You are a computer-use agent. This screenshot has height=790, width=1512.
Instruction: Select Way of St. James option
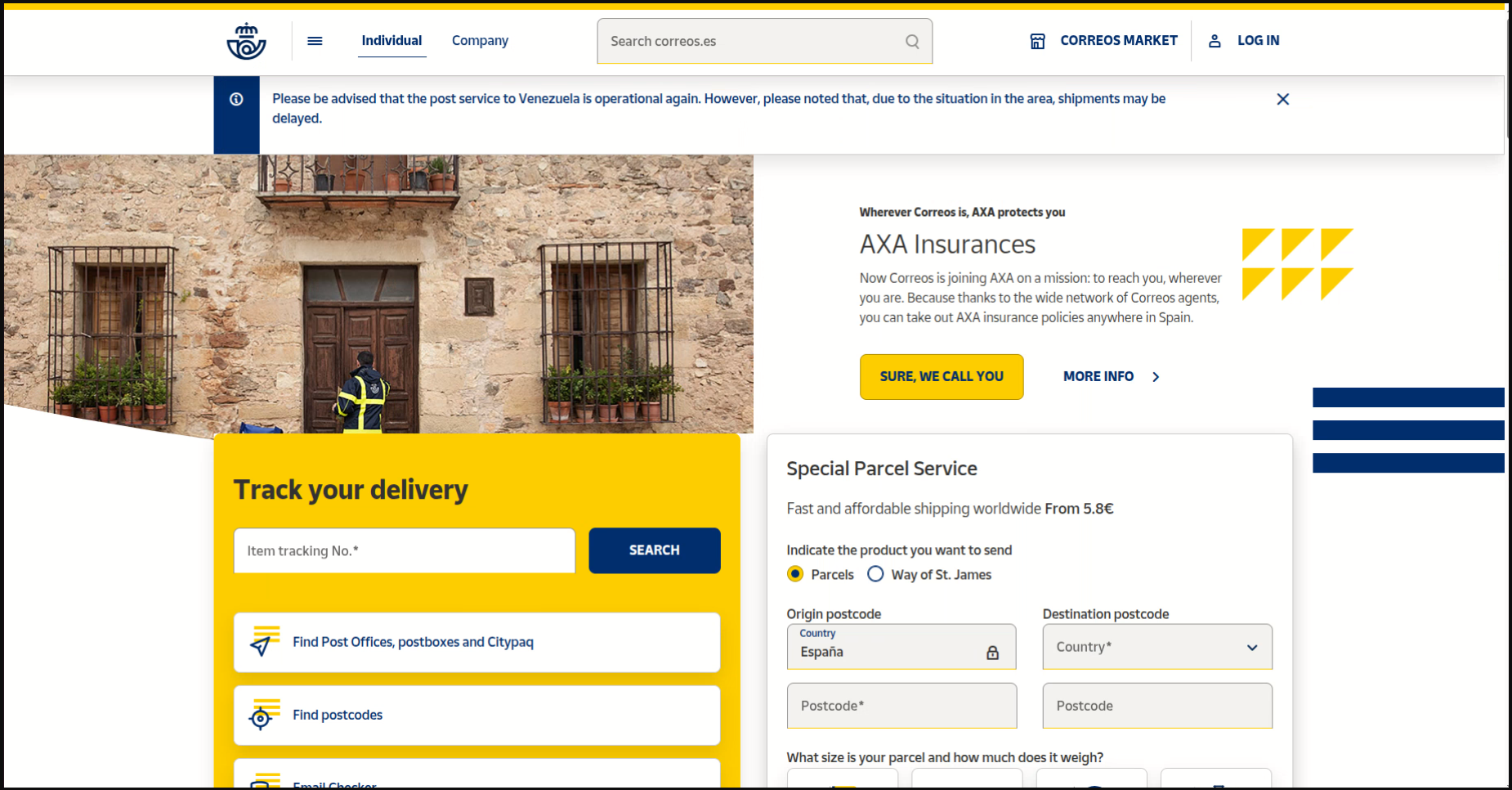point(875,574)
